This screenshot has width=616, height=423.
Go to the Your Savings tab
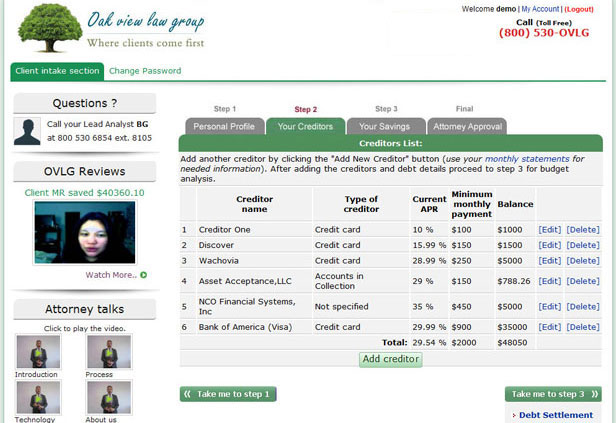tap(385, 126)
